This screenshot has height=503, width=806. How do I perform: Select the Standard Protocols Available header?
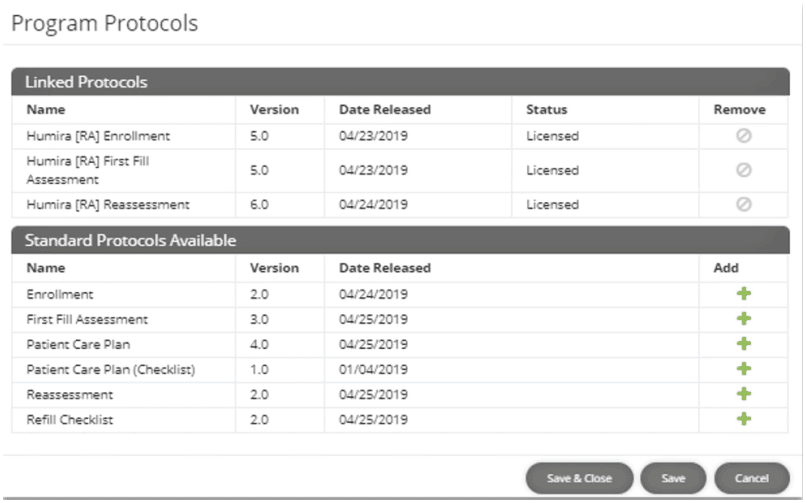[x=400, y=240]
